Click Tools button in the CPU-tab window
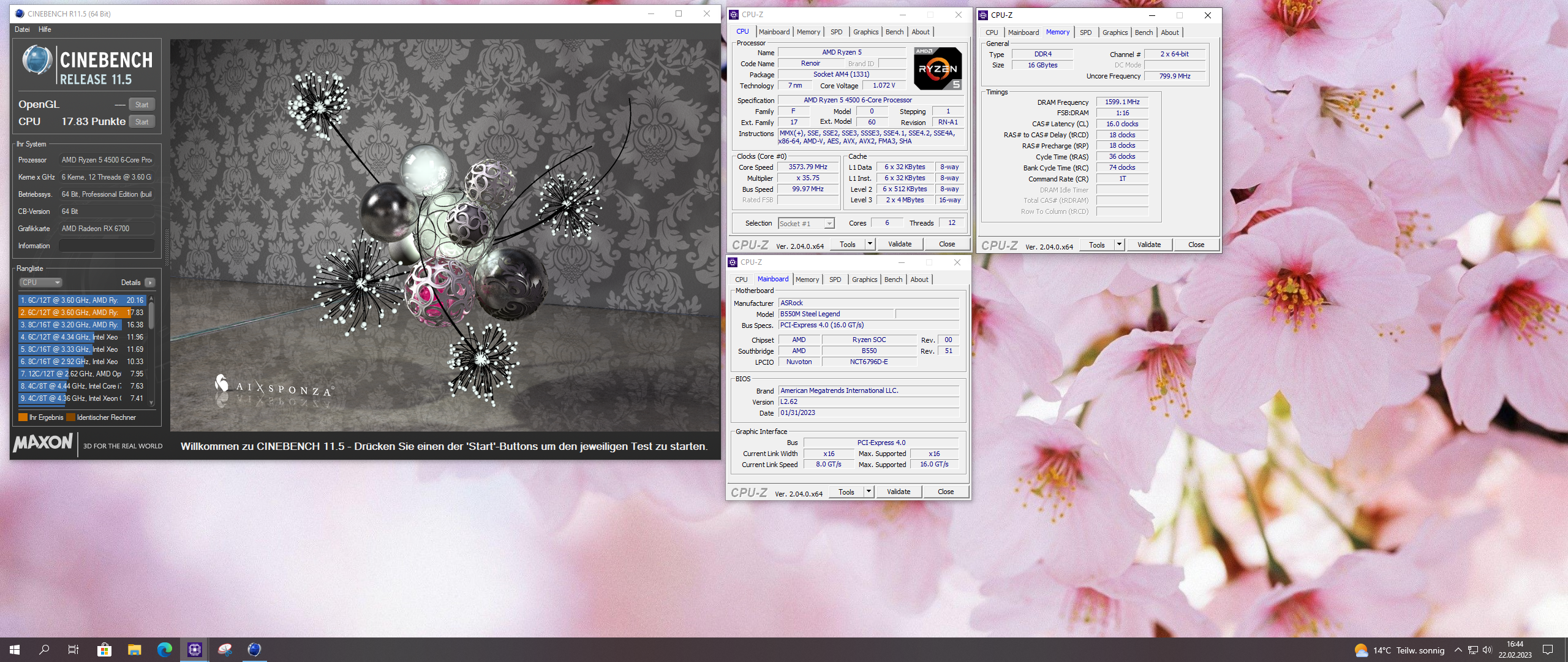 (848, 244)
